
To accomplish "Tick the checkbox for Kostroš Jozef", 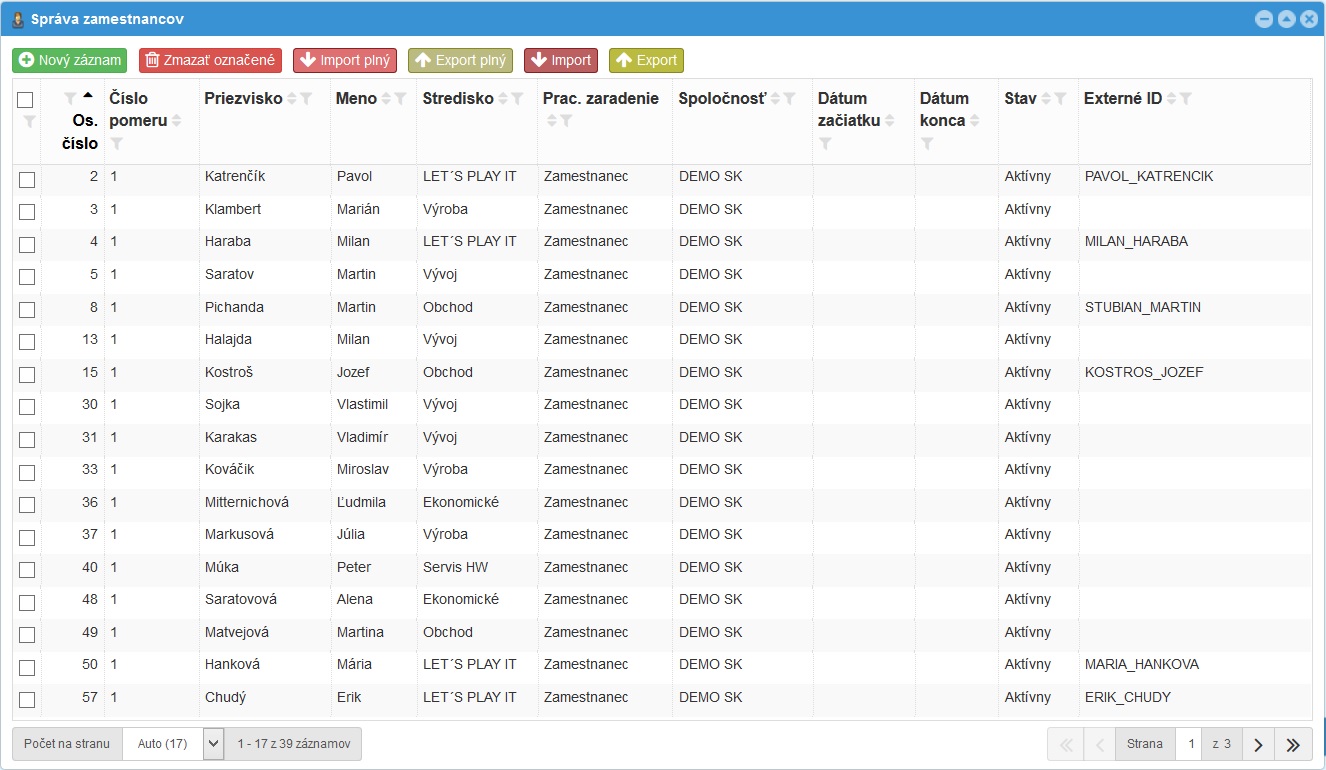I will [x=27, y=375].
